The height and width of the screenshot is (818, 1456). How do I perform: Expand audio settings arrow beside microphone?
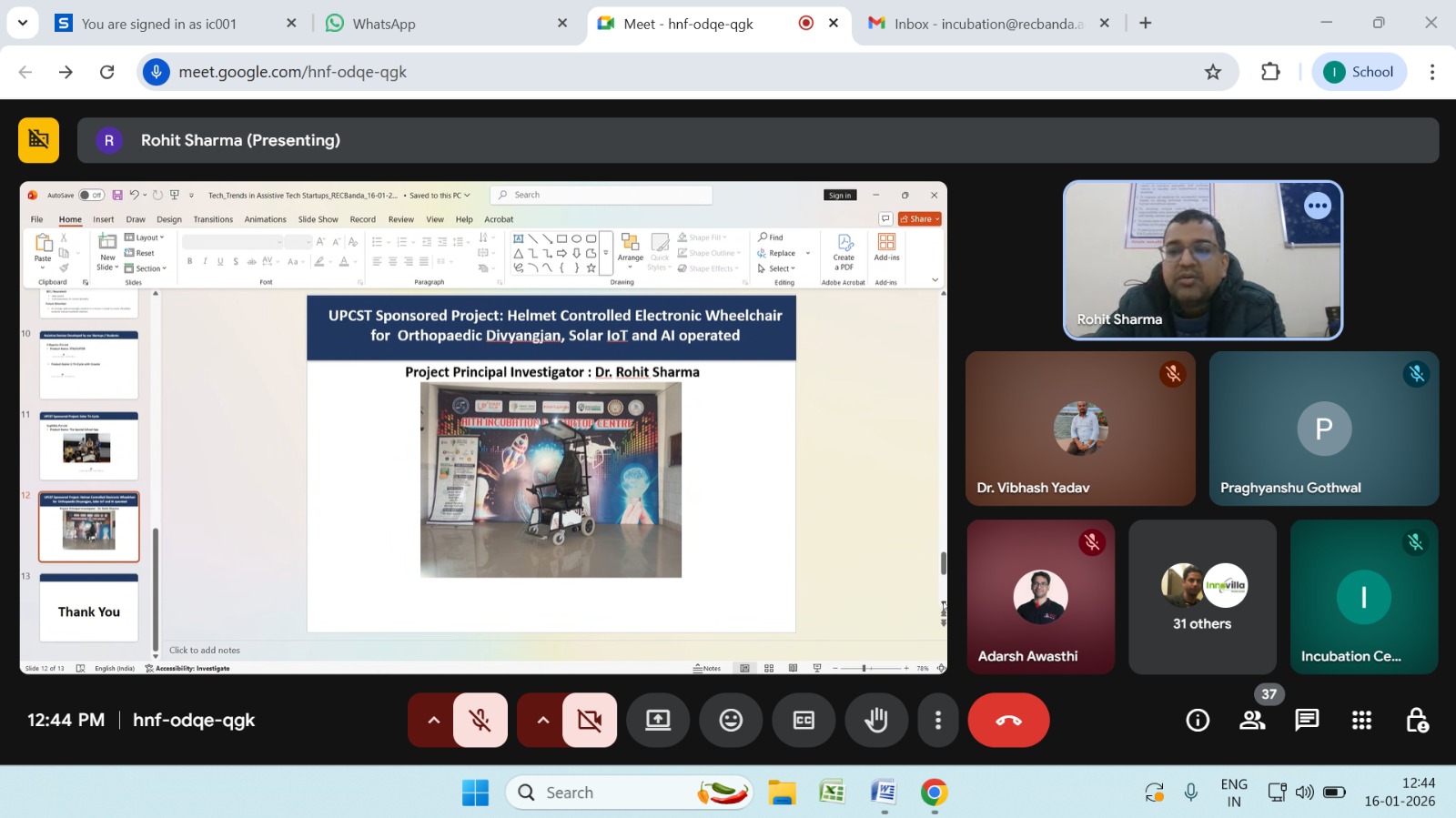coord(433,720)
